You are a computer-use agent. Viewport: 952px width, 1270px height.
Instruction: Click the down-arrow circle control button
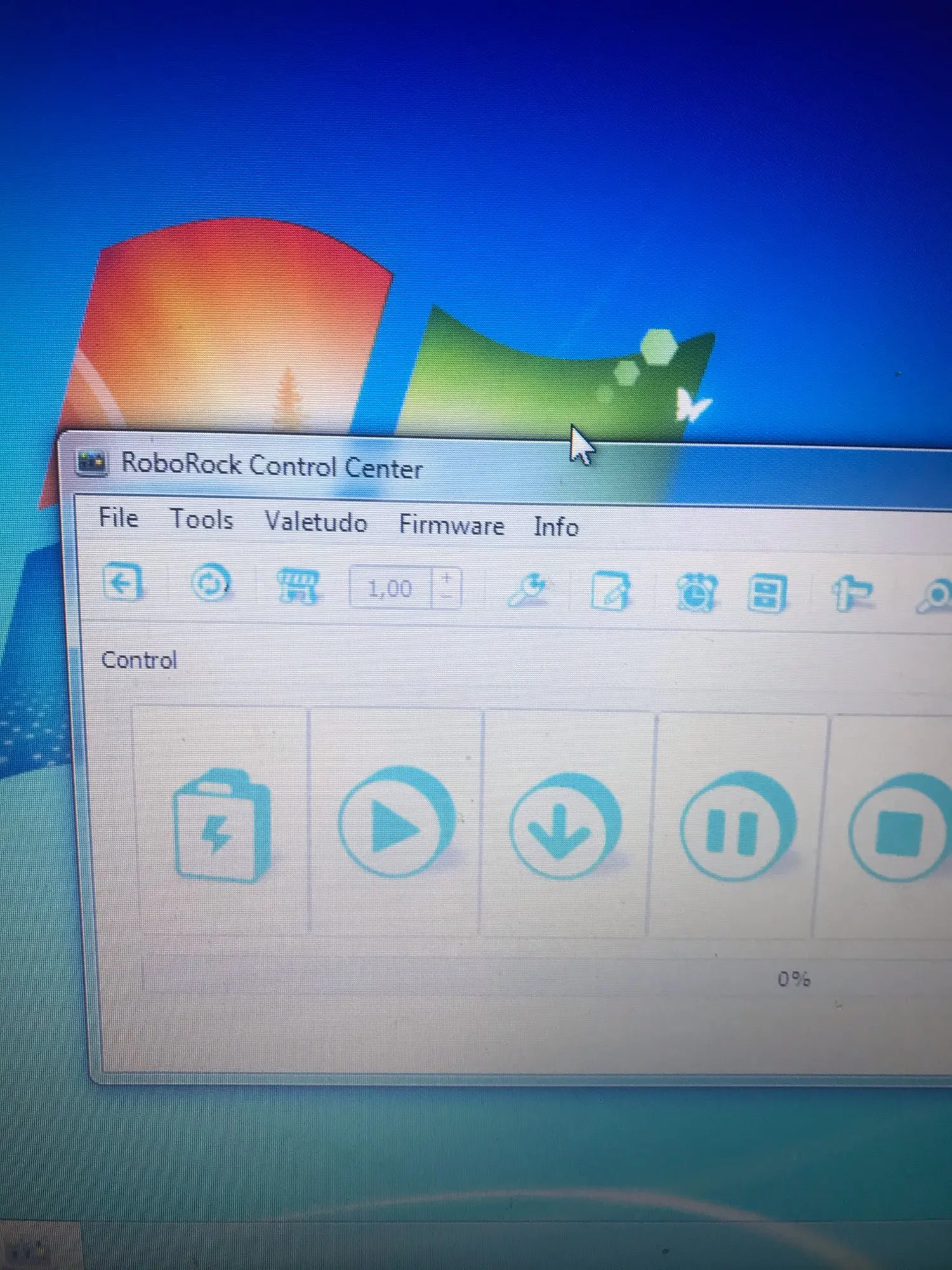[565, 825]
